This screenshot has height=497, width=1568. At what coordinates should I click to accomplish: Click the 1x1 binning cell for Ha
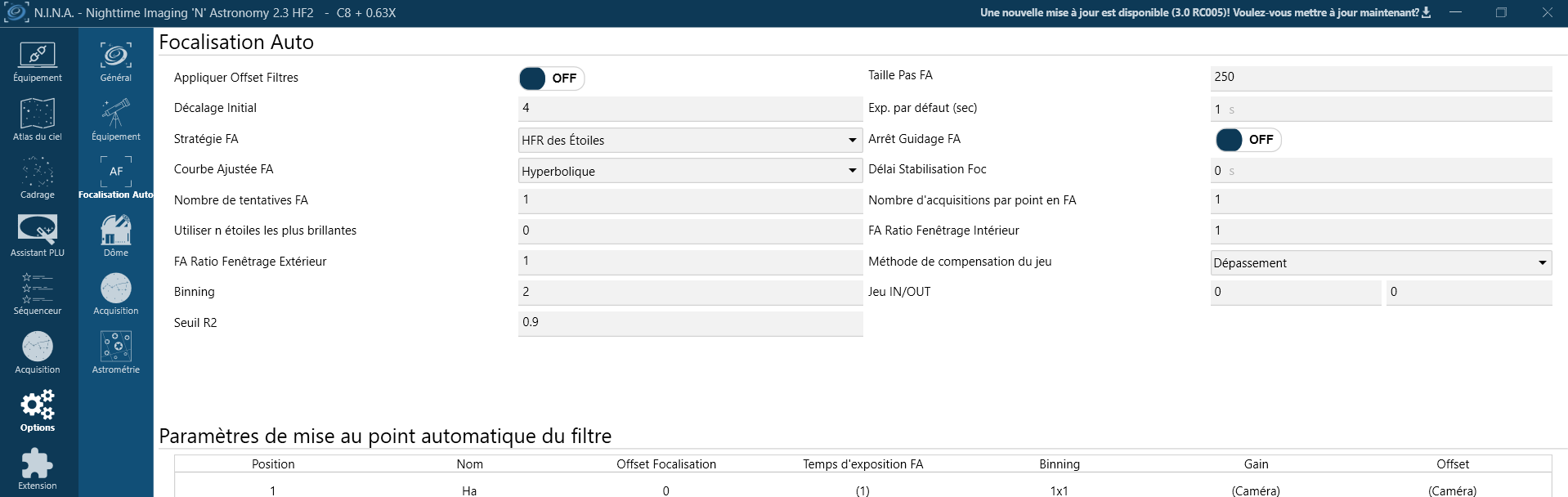[1060, 490]
